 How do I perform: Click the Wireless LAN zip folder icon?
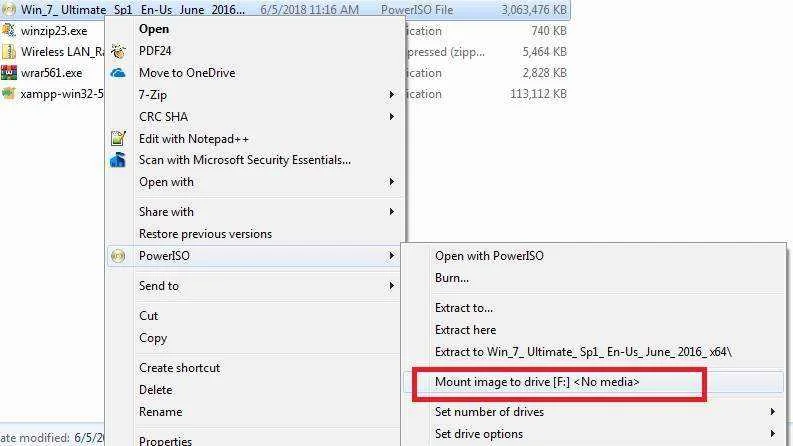(x=9, y=52)
